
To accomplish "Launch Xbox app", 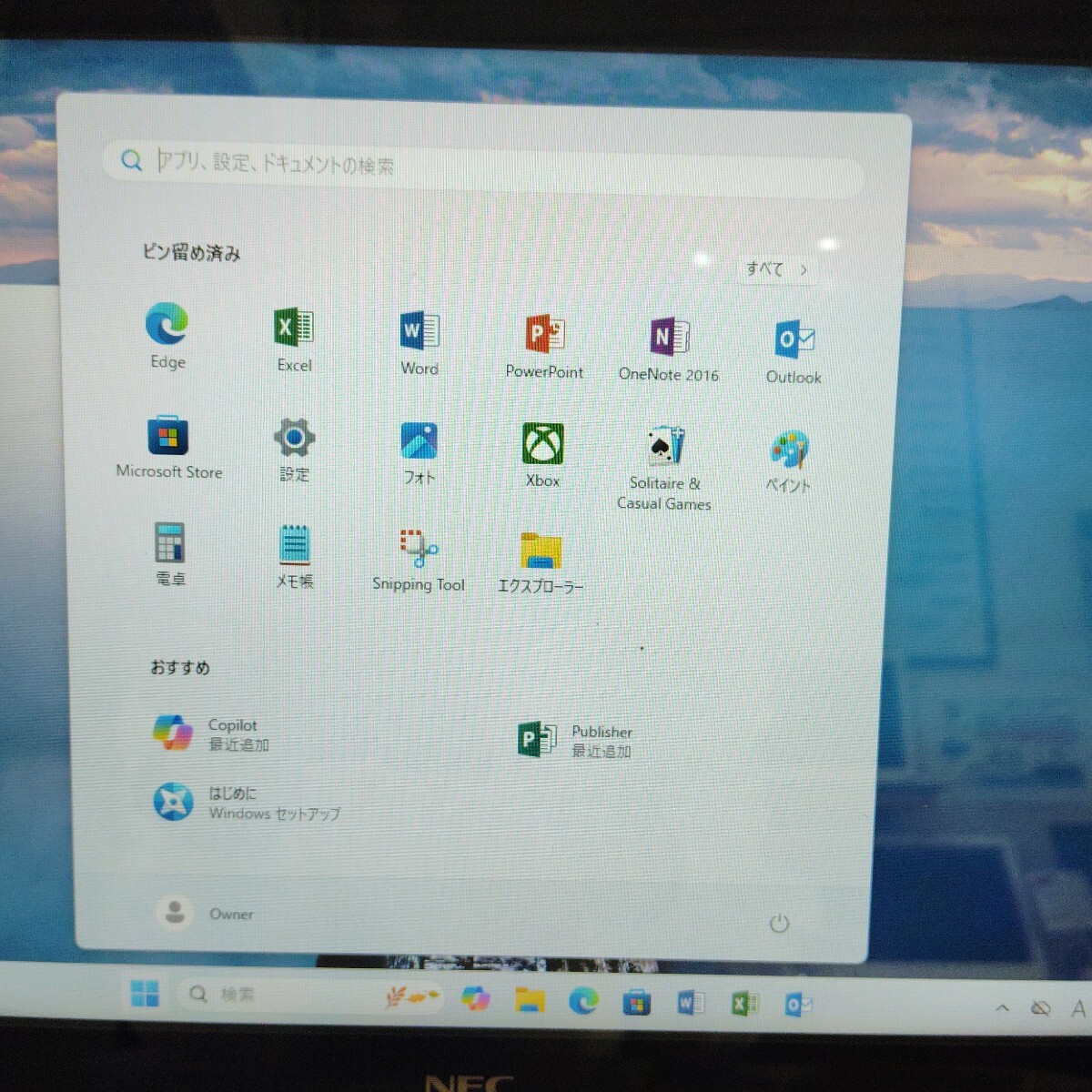I will [x=542, y=455].
